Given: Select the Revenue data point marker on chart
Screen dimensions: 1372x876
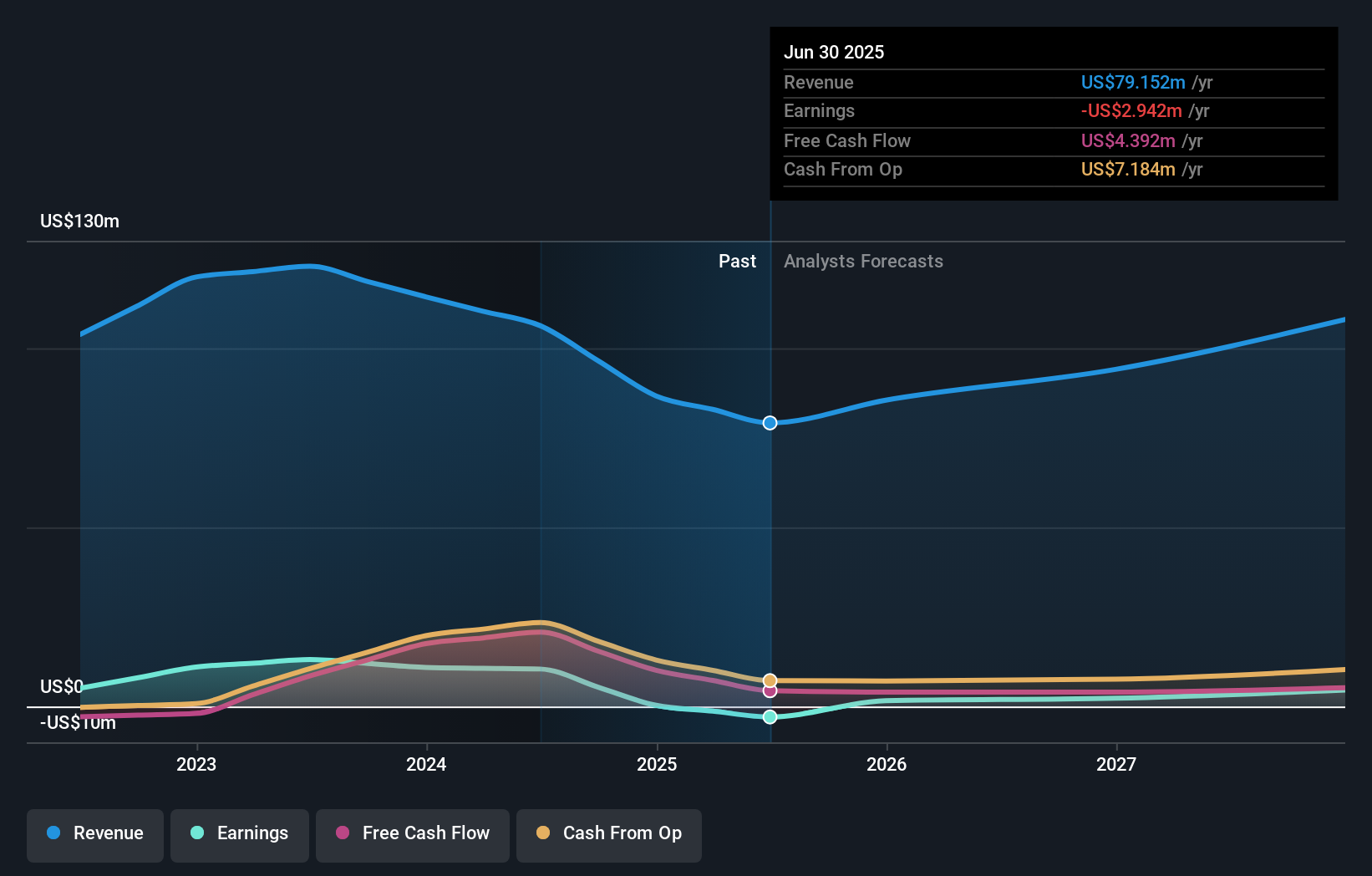Looking at the screenshot, I should pos(769,422).
